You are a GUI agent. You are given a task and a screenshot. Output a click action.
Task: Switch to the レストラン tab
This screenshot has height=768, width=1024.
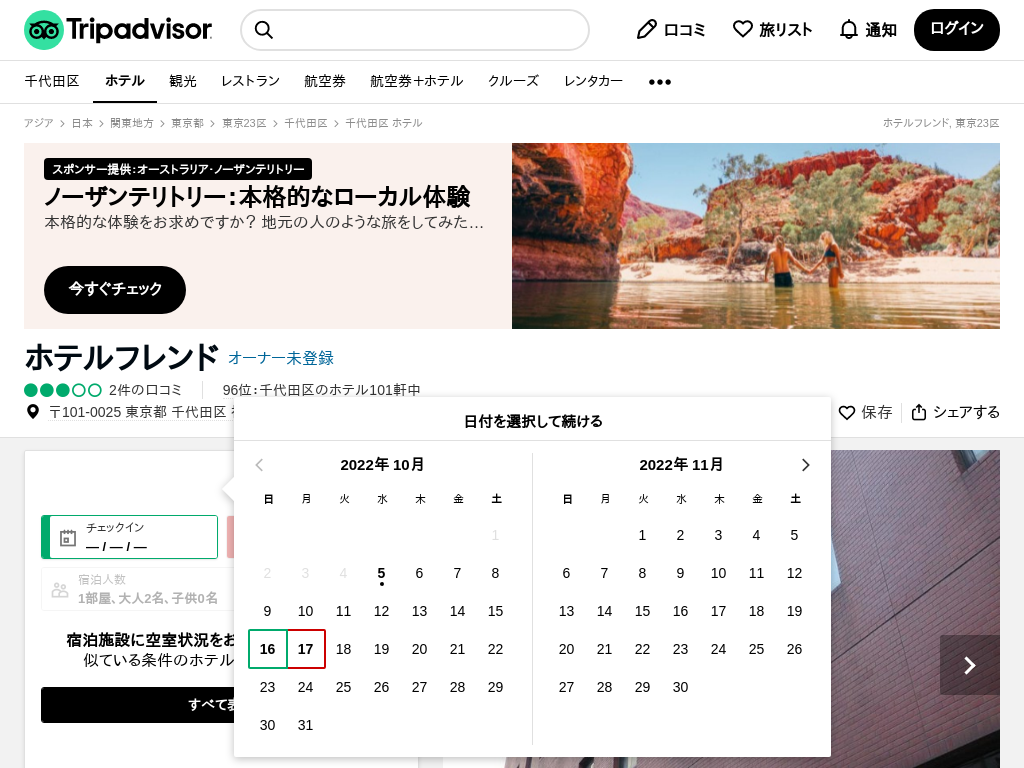click(x=250, y=82)
